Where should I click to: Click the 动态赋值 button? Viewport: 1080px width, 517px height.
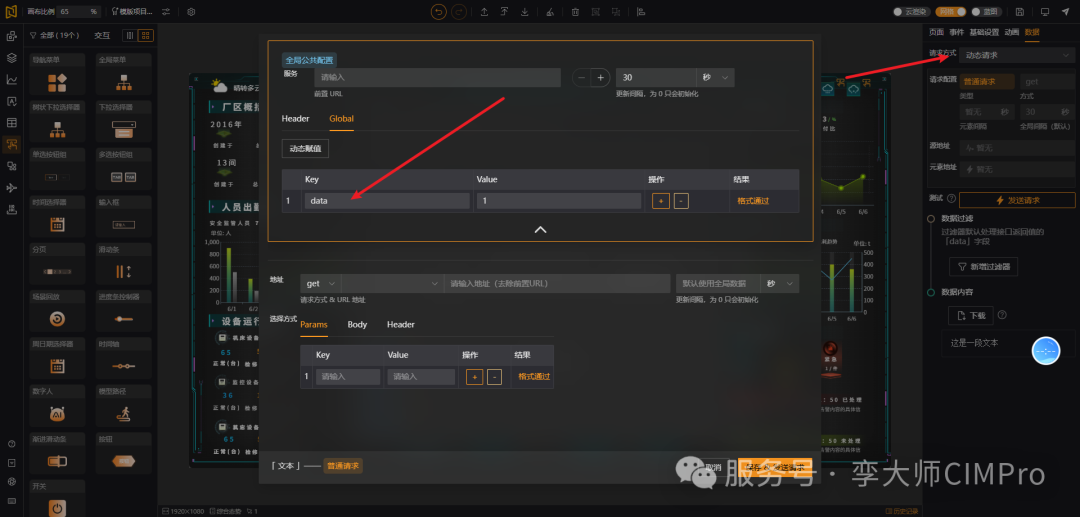pyautogui.click(x=305, y=148)
